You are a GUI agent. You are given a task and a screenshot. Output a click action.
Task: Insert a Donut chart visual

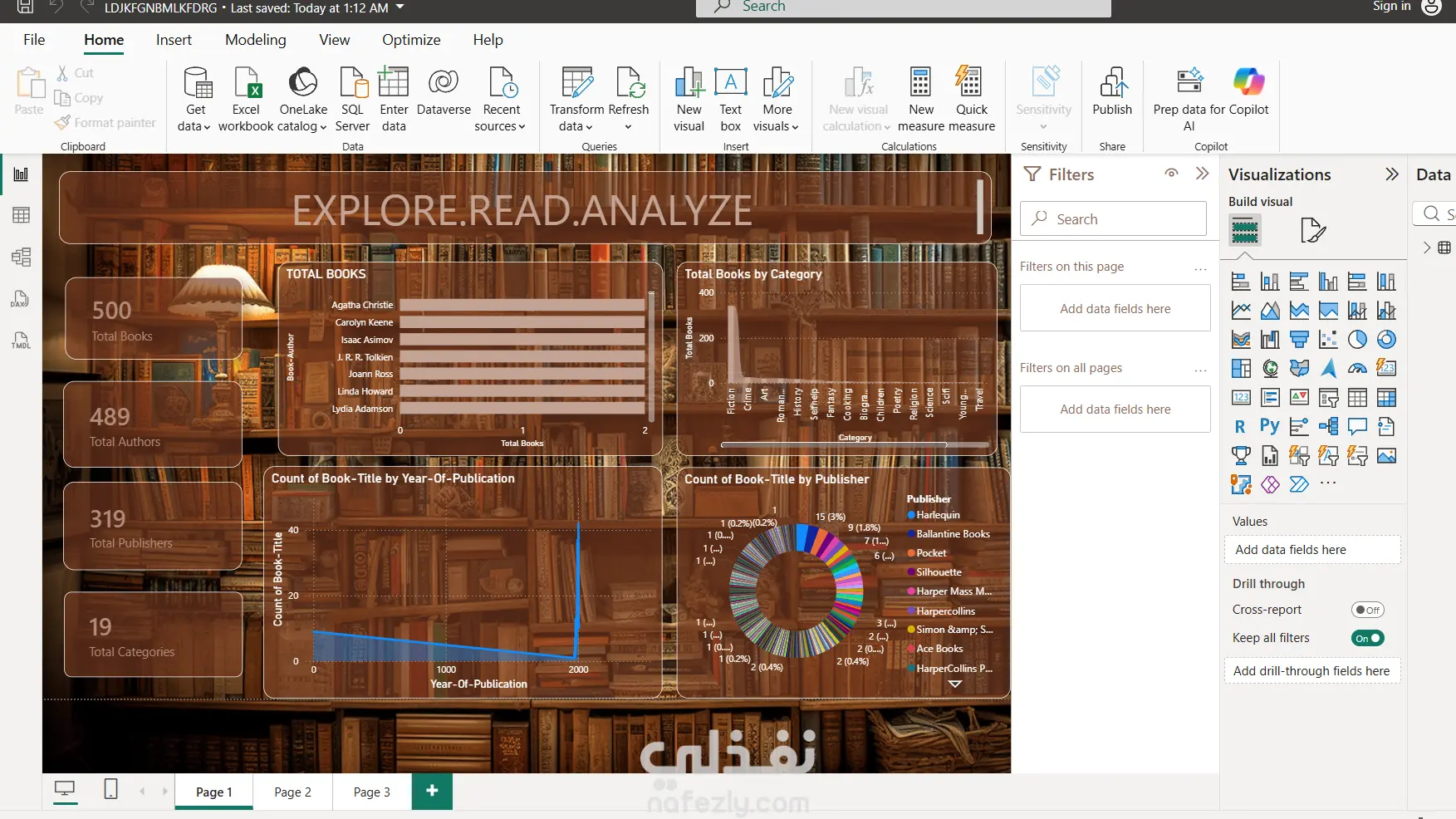pos(1386,340)
